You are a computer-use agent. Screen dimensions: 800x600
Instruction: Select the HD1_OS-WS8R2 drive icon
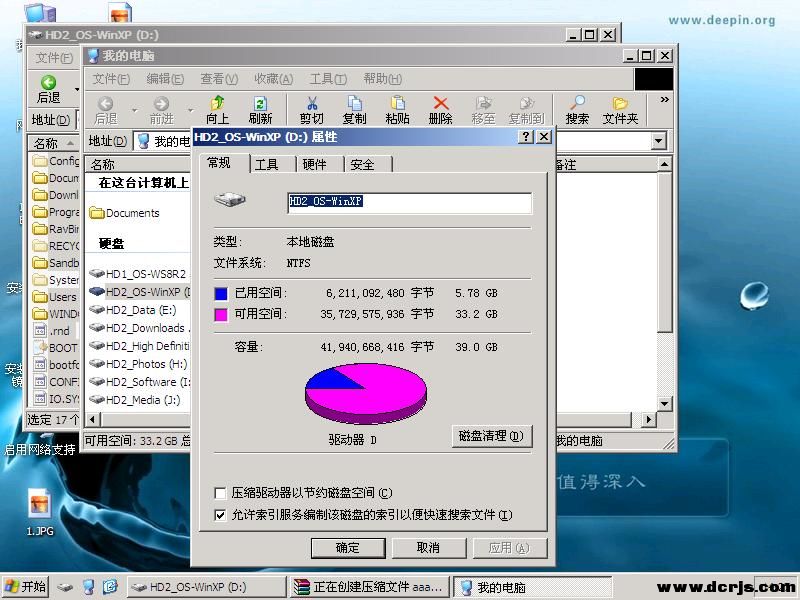[97, 274]
